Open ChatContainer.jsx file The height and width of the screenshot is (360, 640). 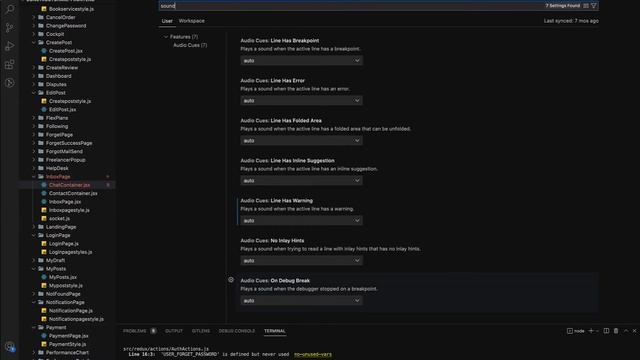[x=69, y=185]
